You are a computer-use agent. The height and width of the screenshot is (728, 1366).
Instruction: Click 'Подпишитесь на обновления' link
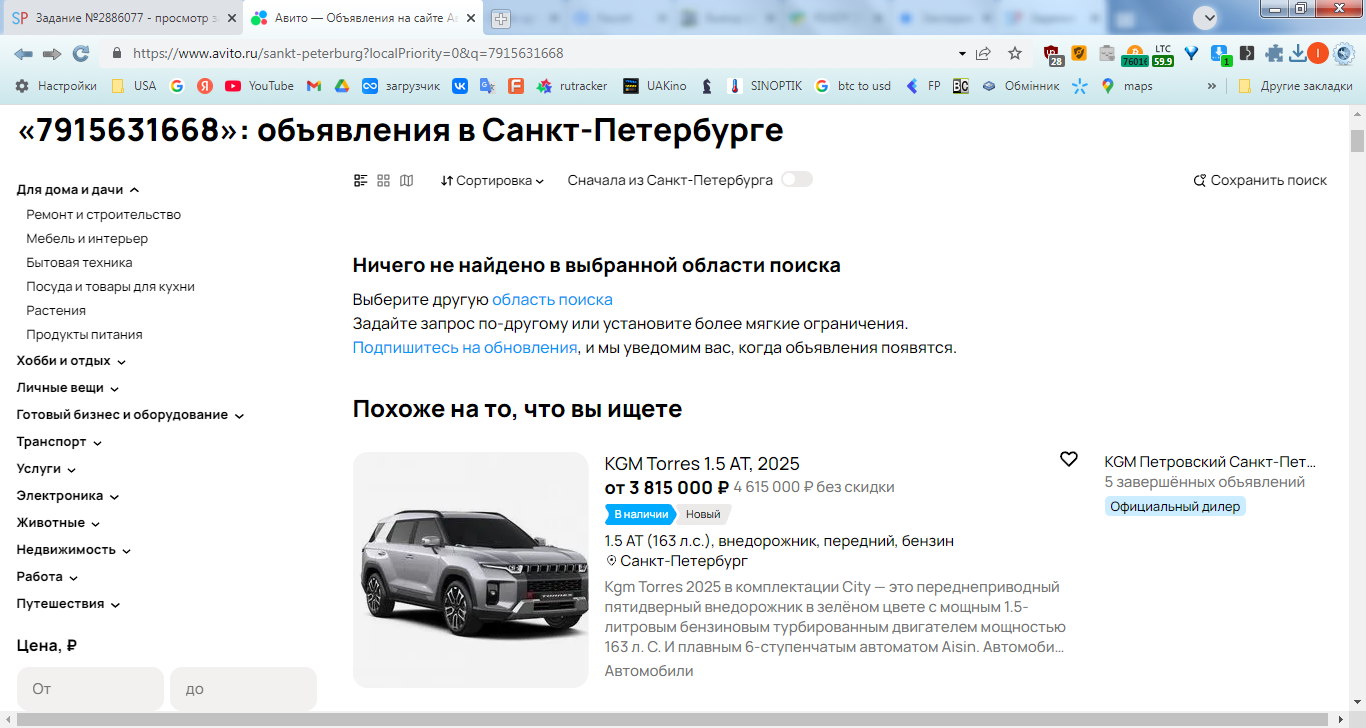click(465, 348)
